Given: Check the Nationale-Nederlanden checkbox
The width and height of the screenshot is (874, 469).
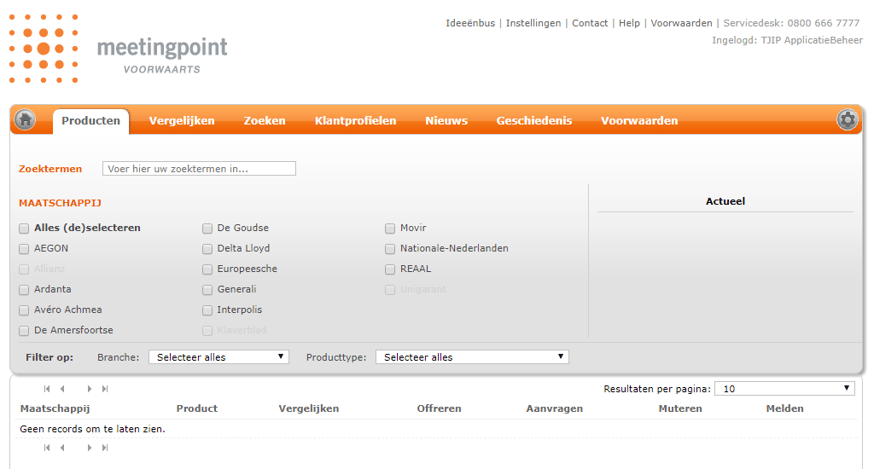Looking at the screenshot, I should 390,249.
